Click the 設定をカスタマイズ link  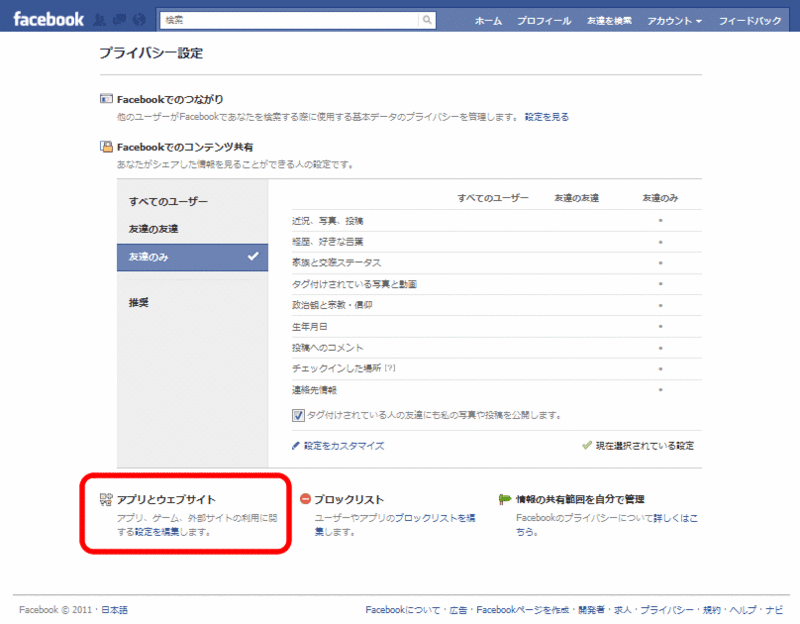coord(344,446)
